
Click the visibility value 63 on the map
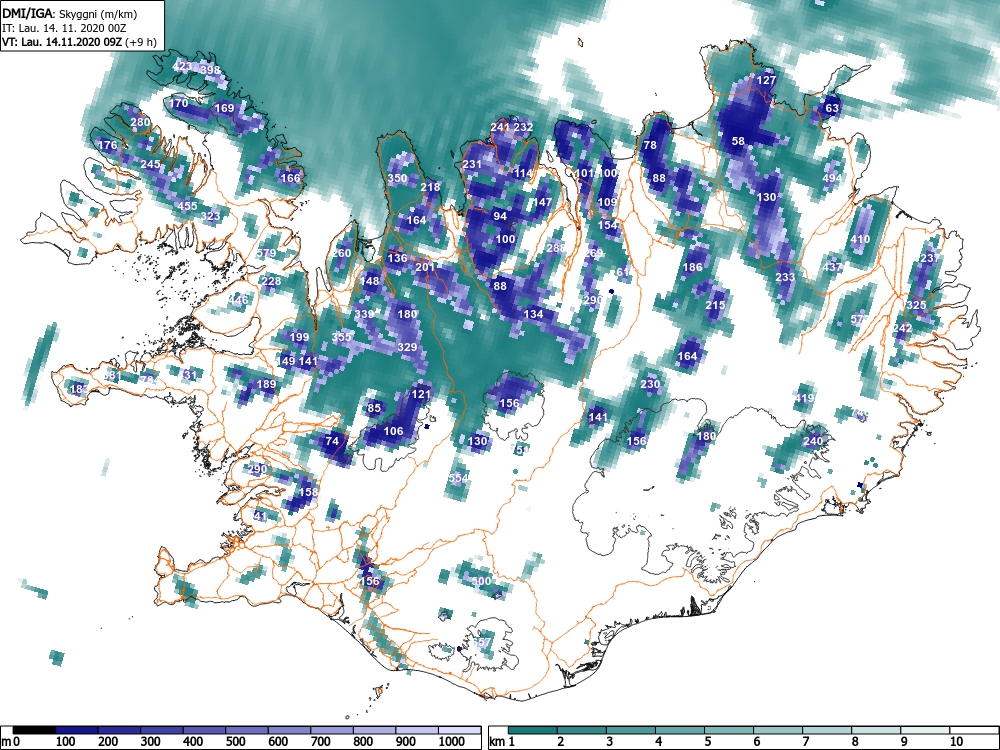pos(832,108)
